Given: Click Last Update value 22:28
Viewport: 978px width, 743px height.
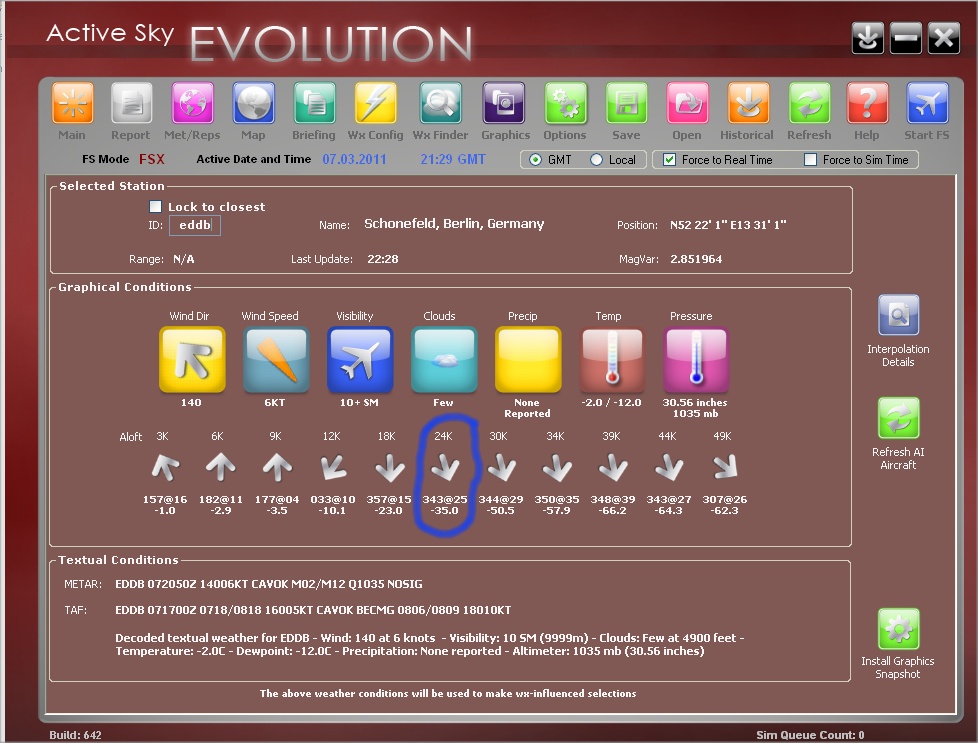Looking at the screenshot, I should (x=382, y=259).
